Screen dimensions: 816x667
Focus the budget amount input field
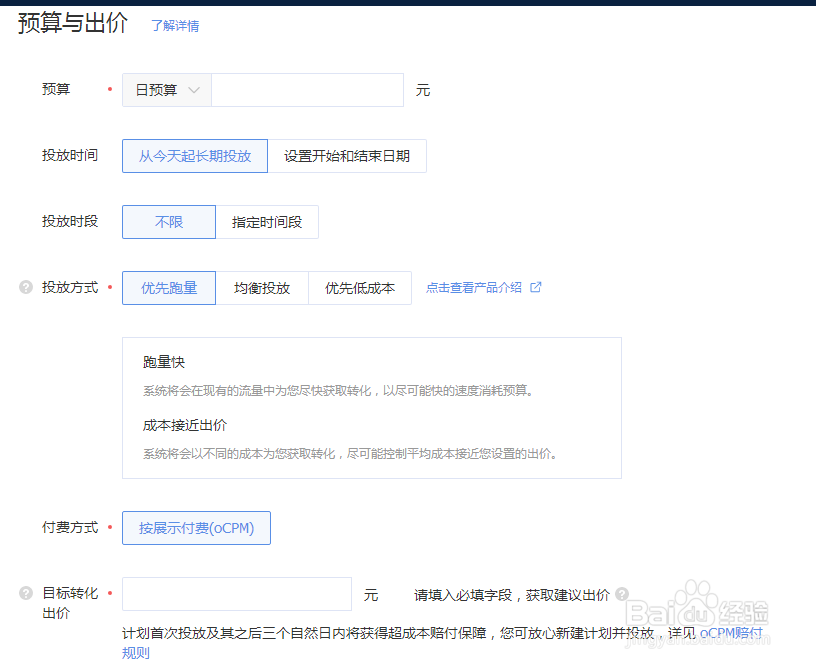point(307,90)
